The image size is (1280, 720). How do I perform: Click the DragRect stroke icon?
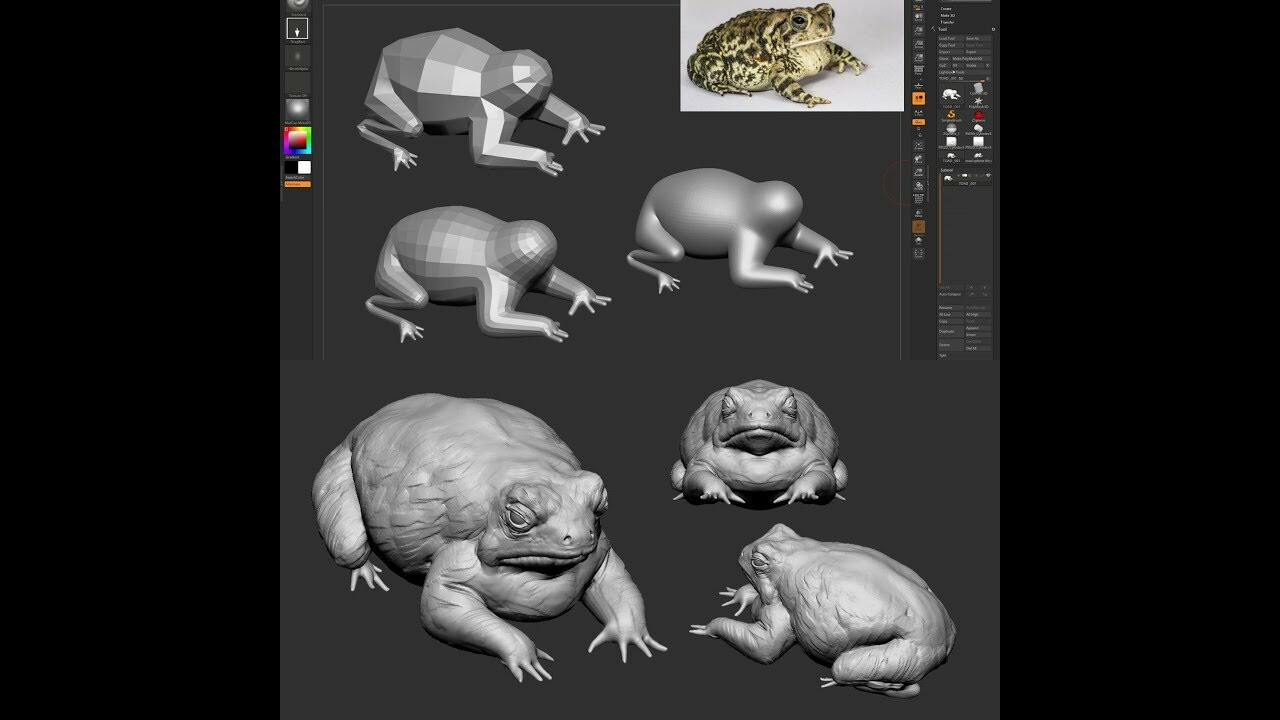point(297,29)
